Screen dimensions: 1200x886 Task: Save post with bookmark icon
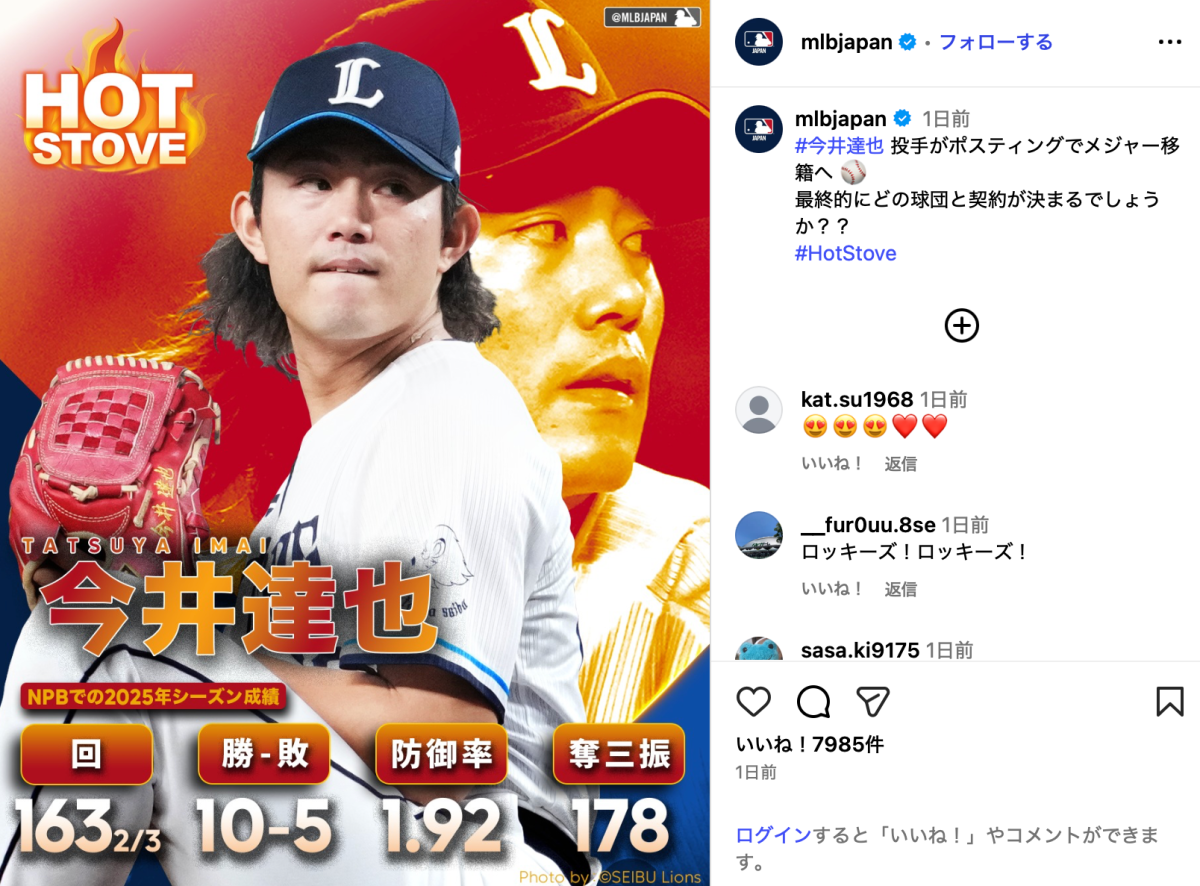1169,702
